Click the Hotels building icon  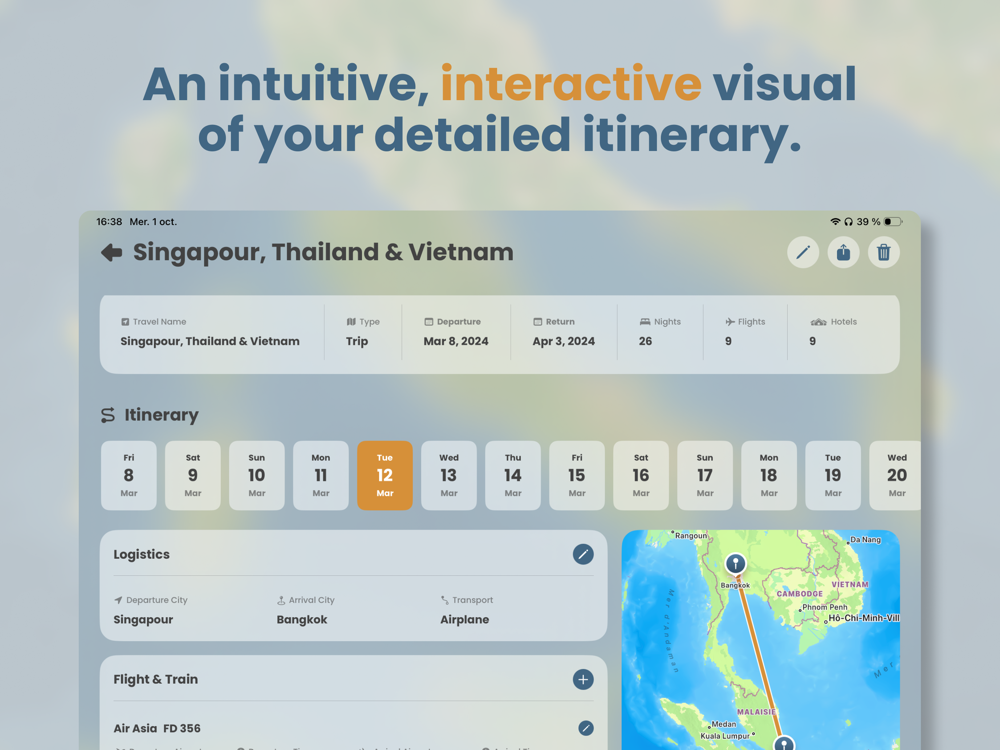pyautogui.click(x=818, y=322)
